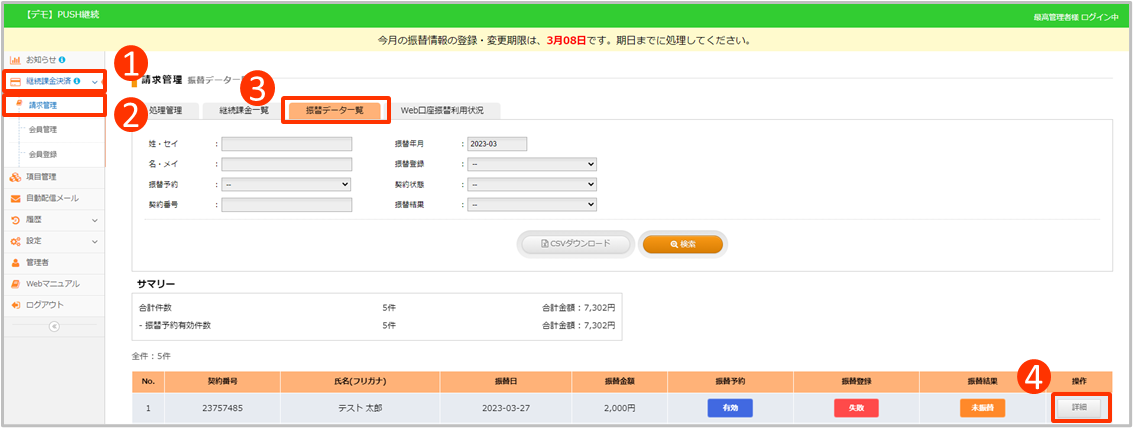Click the Webマニュアル book icon
Screen dimensions: 1133x428
[16, 283]
